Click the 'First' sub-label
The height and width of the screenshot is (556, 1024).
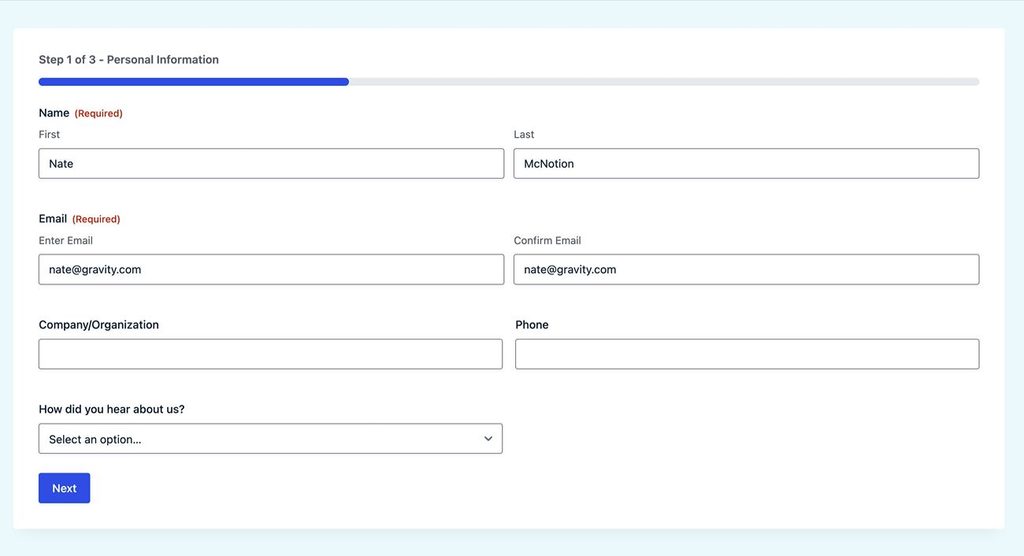tap(49, 134)
